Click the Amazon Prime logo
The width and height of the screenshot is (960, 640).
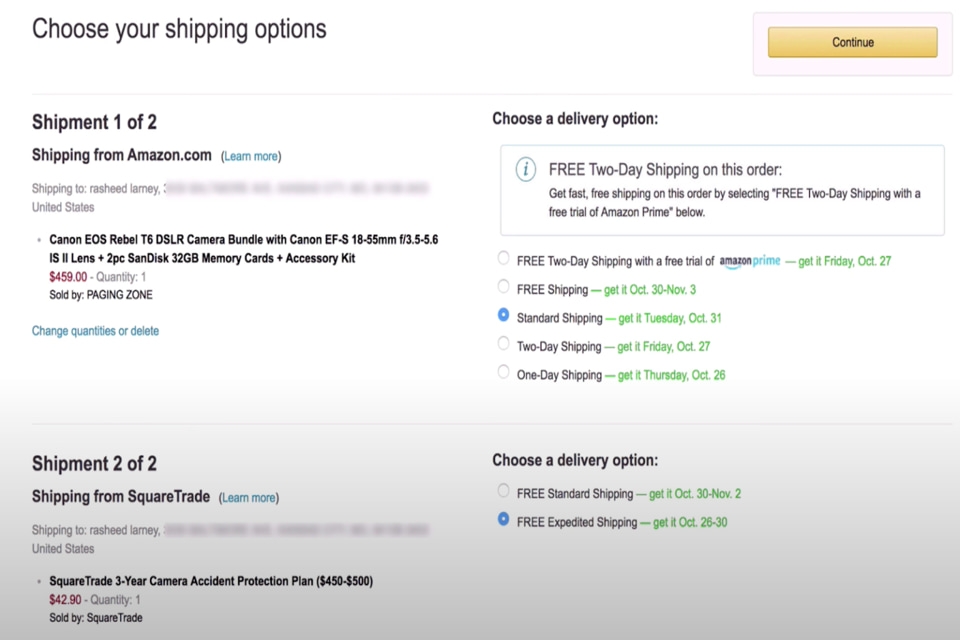[x=749, y=260]
